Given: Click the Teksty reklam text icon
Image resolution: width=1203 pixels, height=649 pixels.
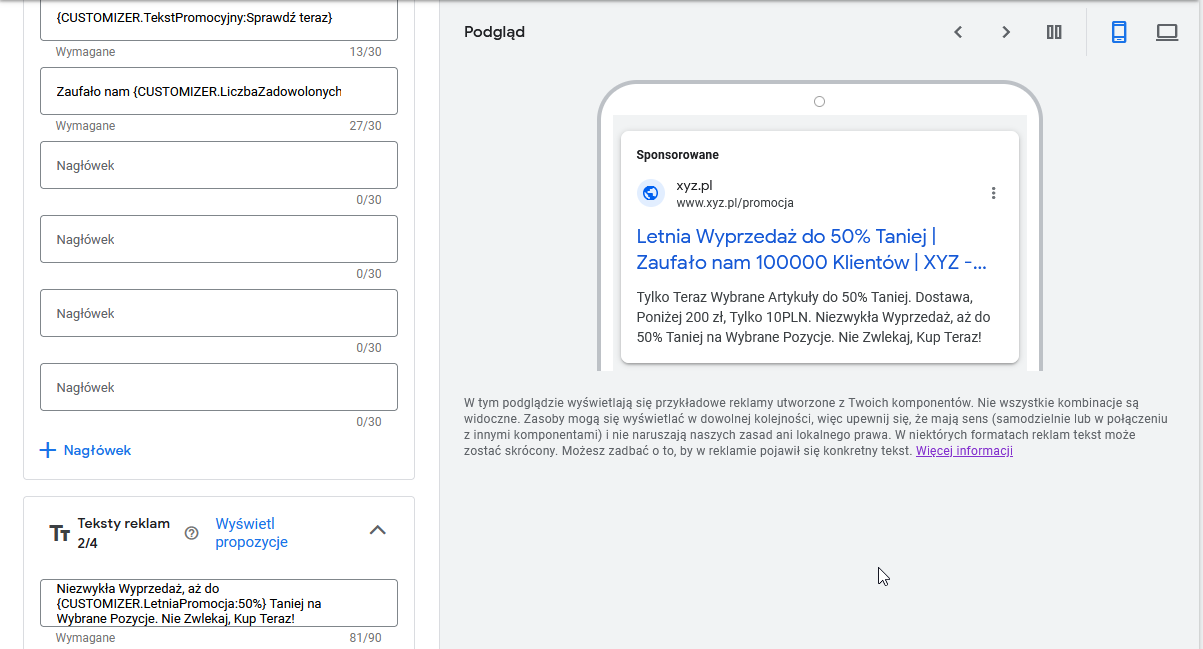Looking at the screenshot, I should 60,533.
